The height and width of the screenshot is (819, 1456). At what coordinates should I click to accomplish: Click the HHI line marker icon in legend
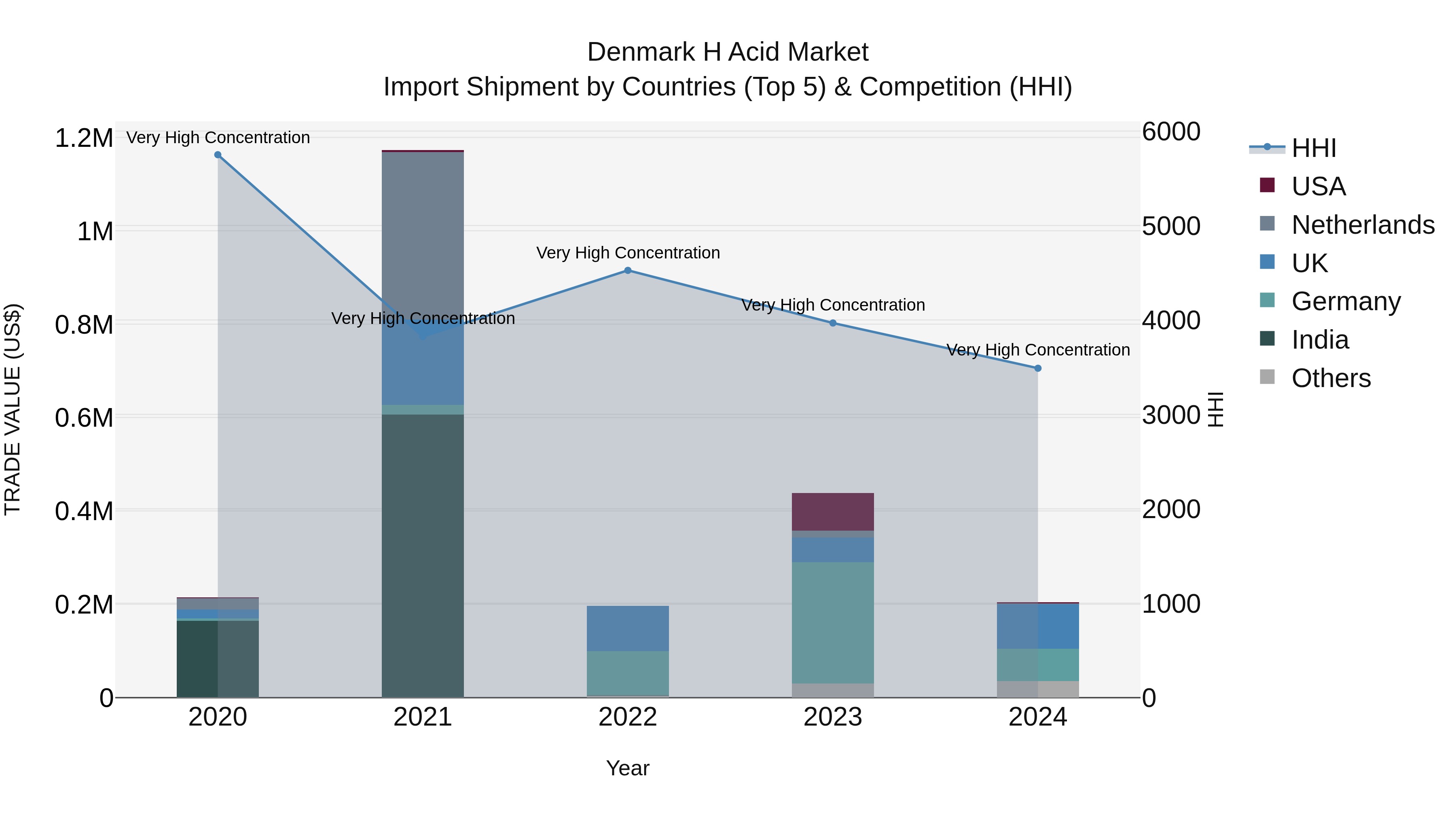[x=1267, y=148]
